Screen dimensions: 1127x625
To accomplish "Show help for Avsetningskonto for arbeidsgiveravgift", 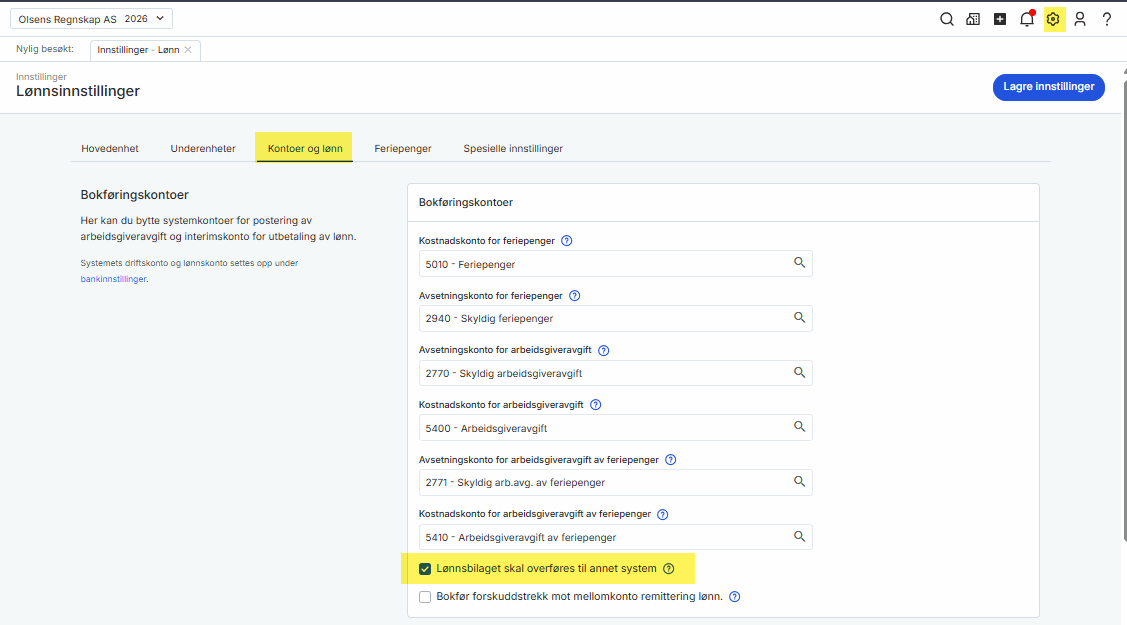I will [603, 351].
